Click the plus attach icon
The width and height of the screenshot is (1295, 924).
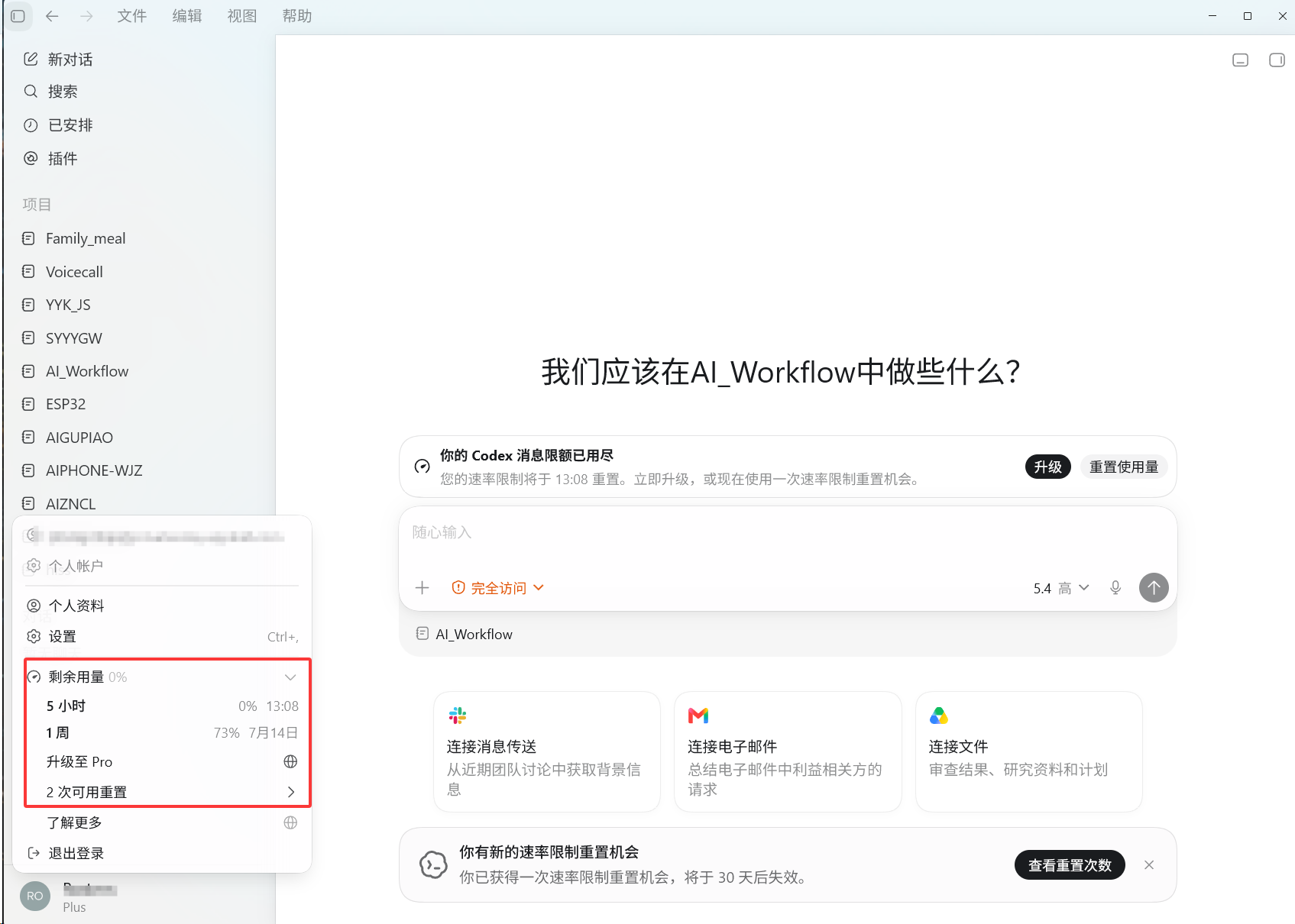point(422,587)
